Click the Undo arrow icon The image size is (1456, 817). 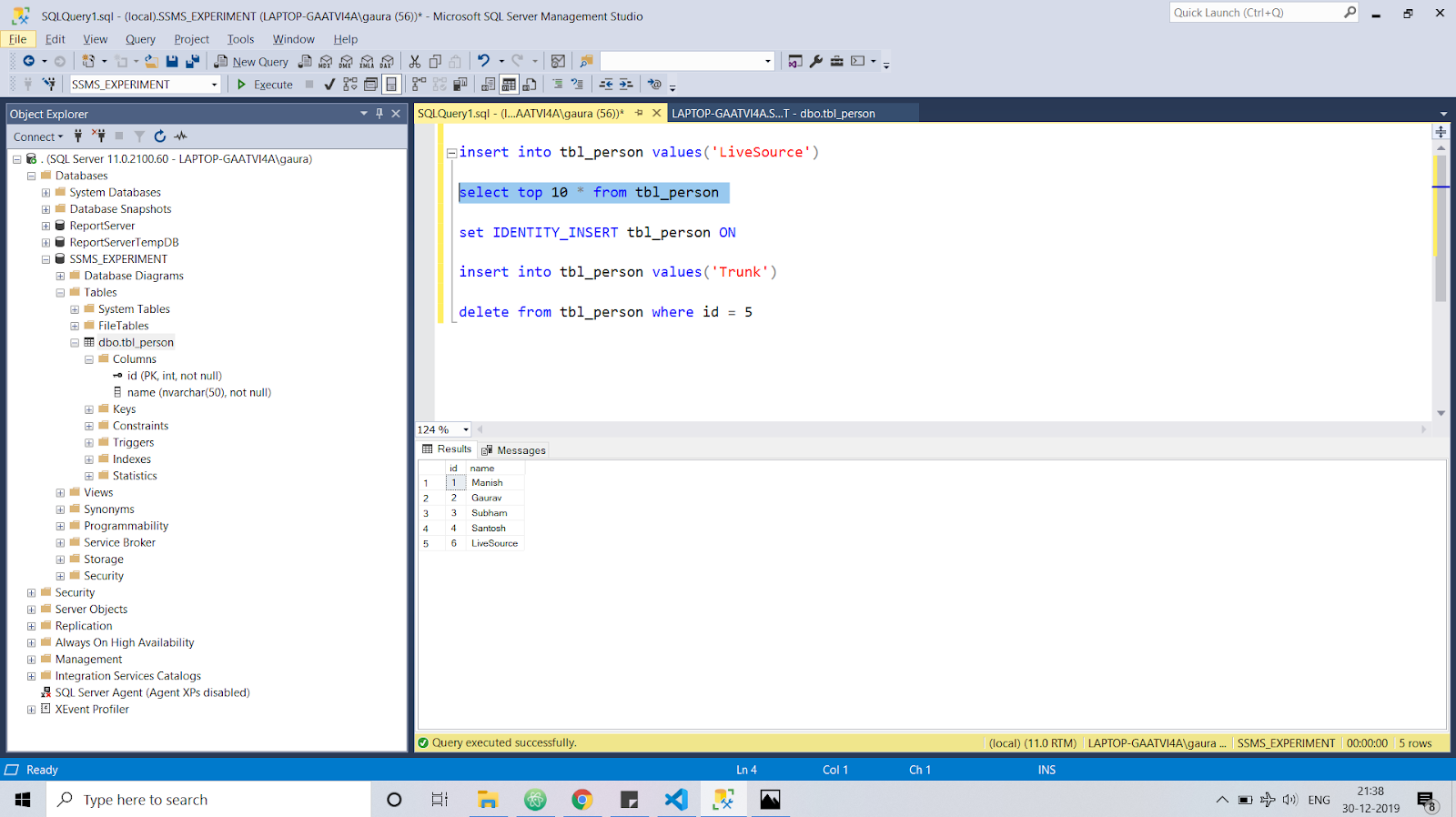[x=483, y=61]
